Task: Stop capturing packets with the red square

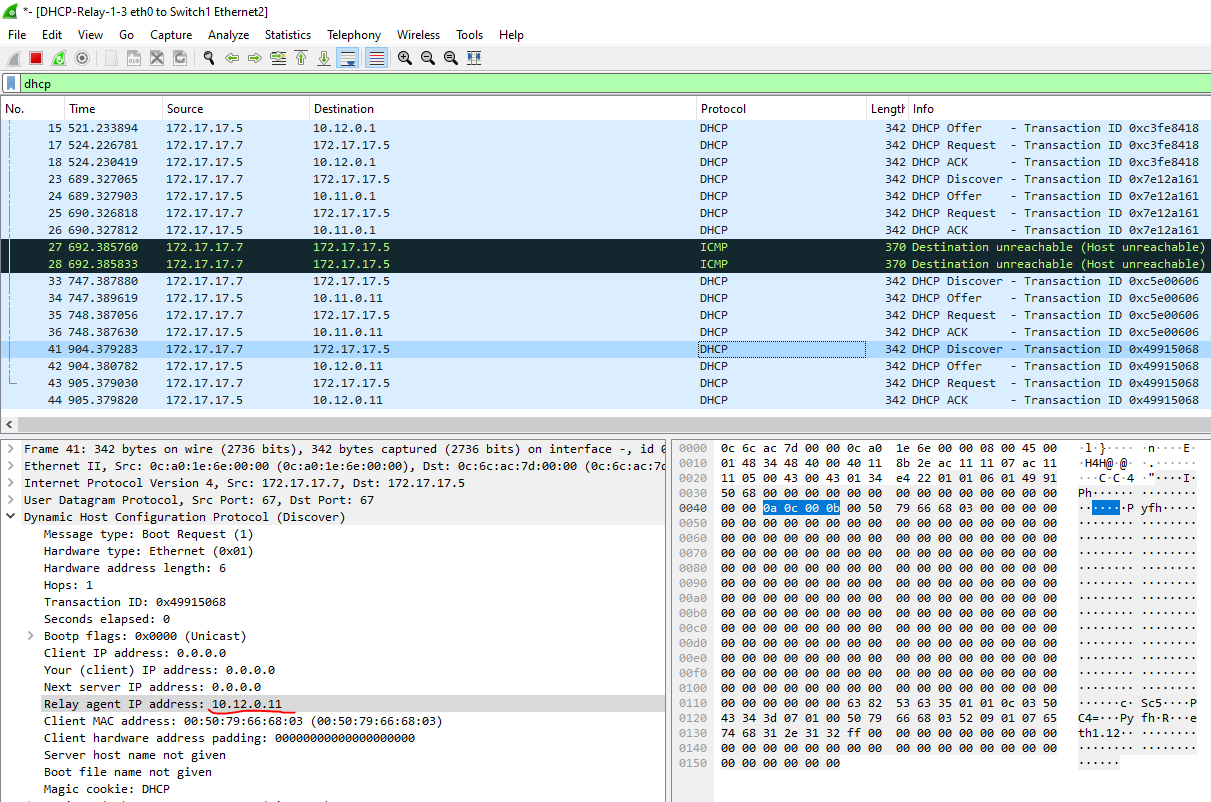Action: 36,59
